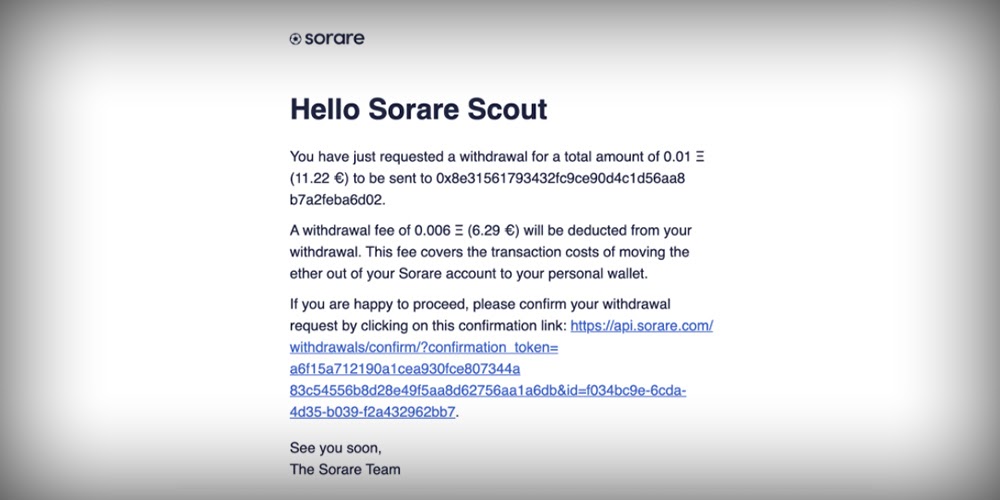Viewport: 1000px width, 500px height.
Task: Click link line starting with 83c54556b8d2
Action: point(488,390)
